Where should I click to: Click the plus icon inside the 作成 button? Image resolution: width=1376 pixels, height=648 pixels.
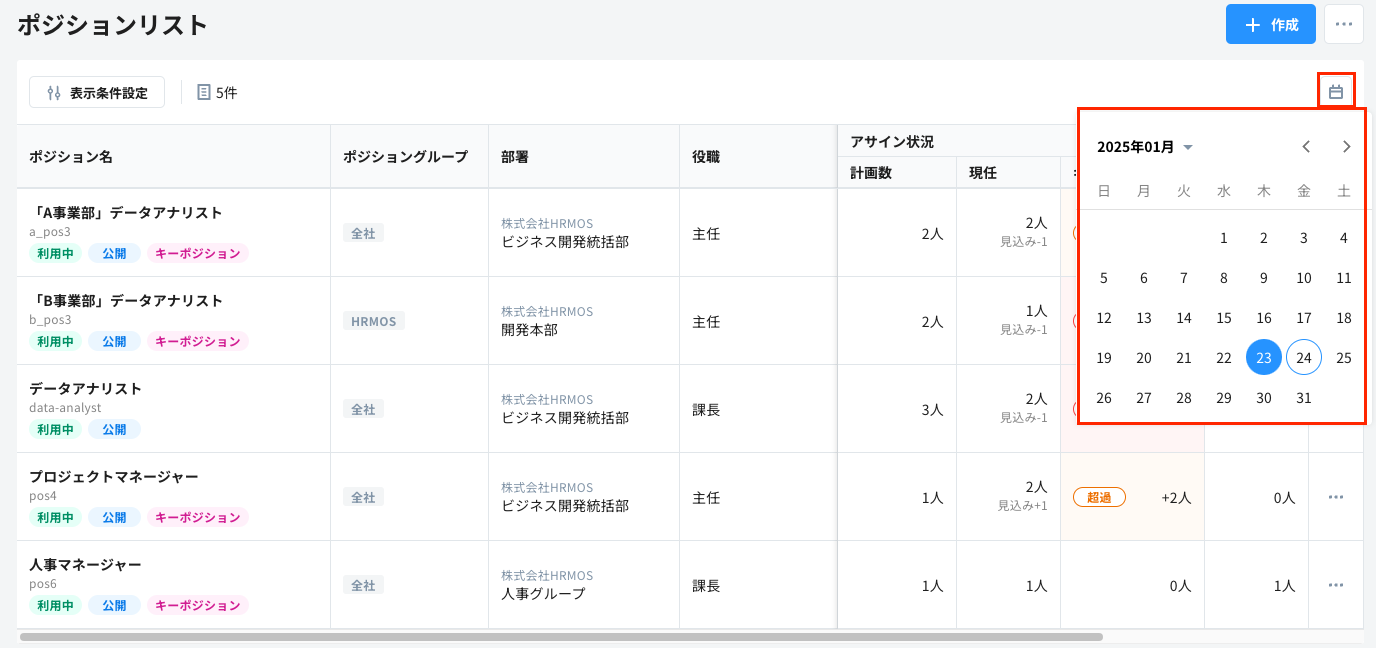[1254, 23]
